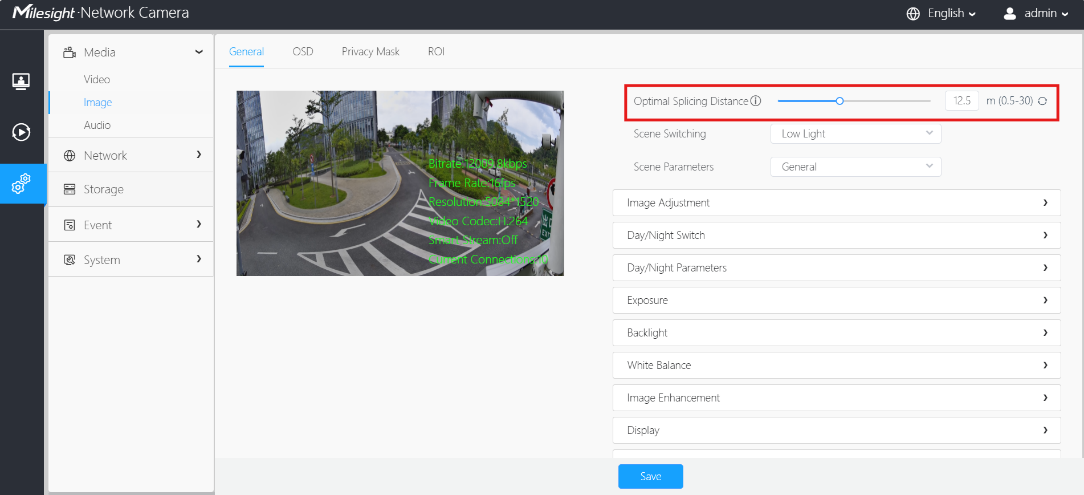This screenshot has height=495, width=1084.
Task: Switch to the General tab
Action: 246,52
